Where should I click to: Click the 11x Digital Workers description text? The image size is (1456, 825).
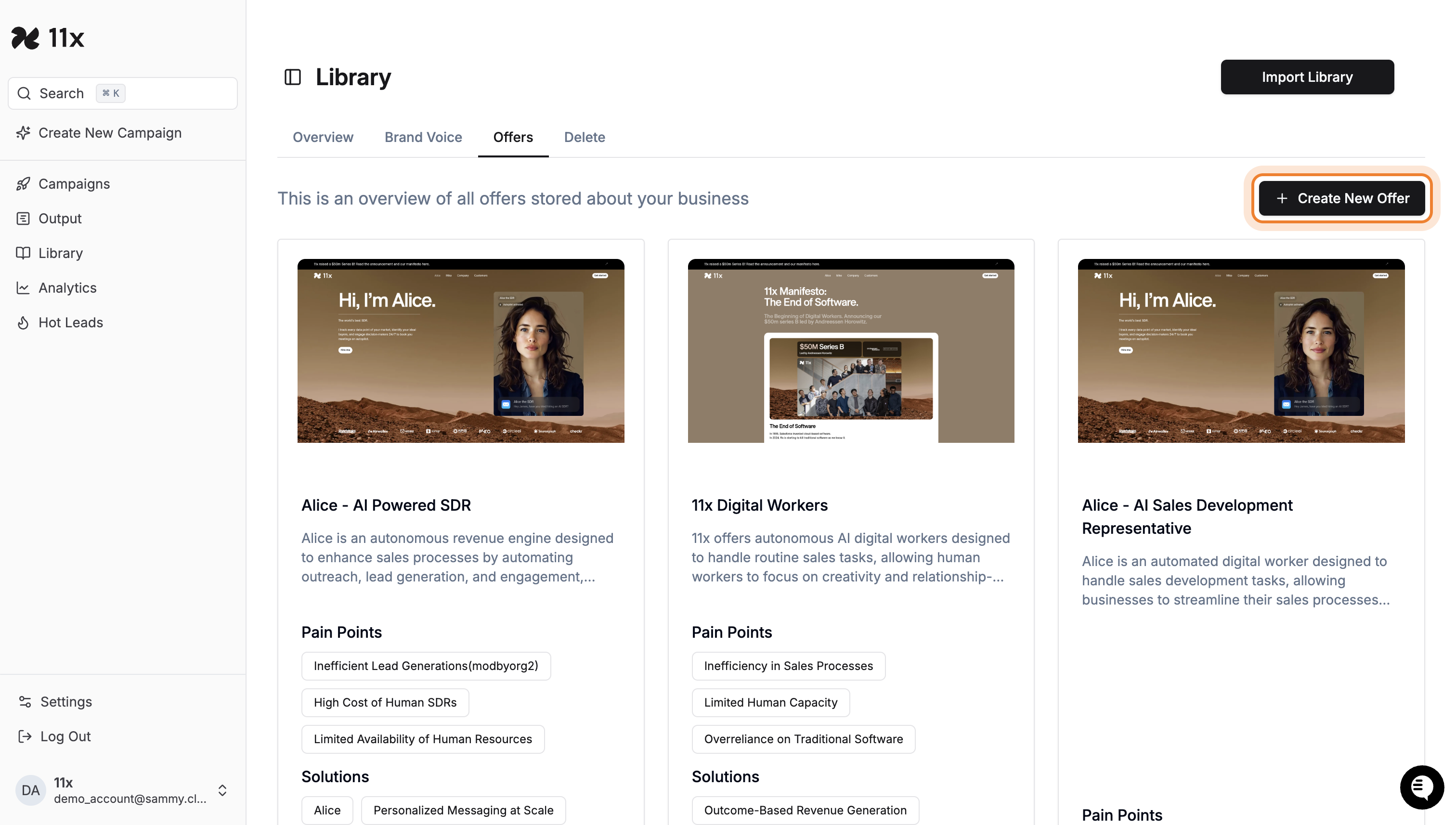851,557
